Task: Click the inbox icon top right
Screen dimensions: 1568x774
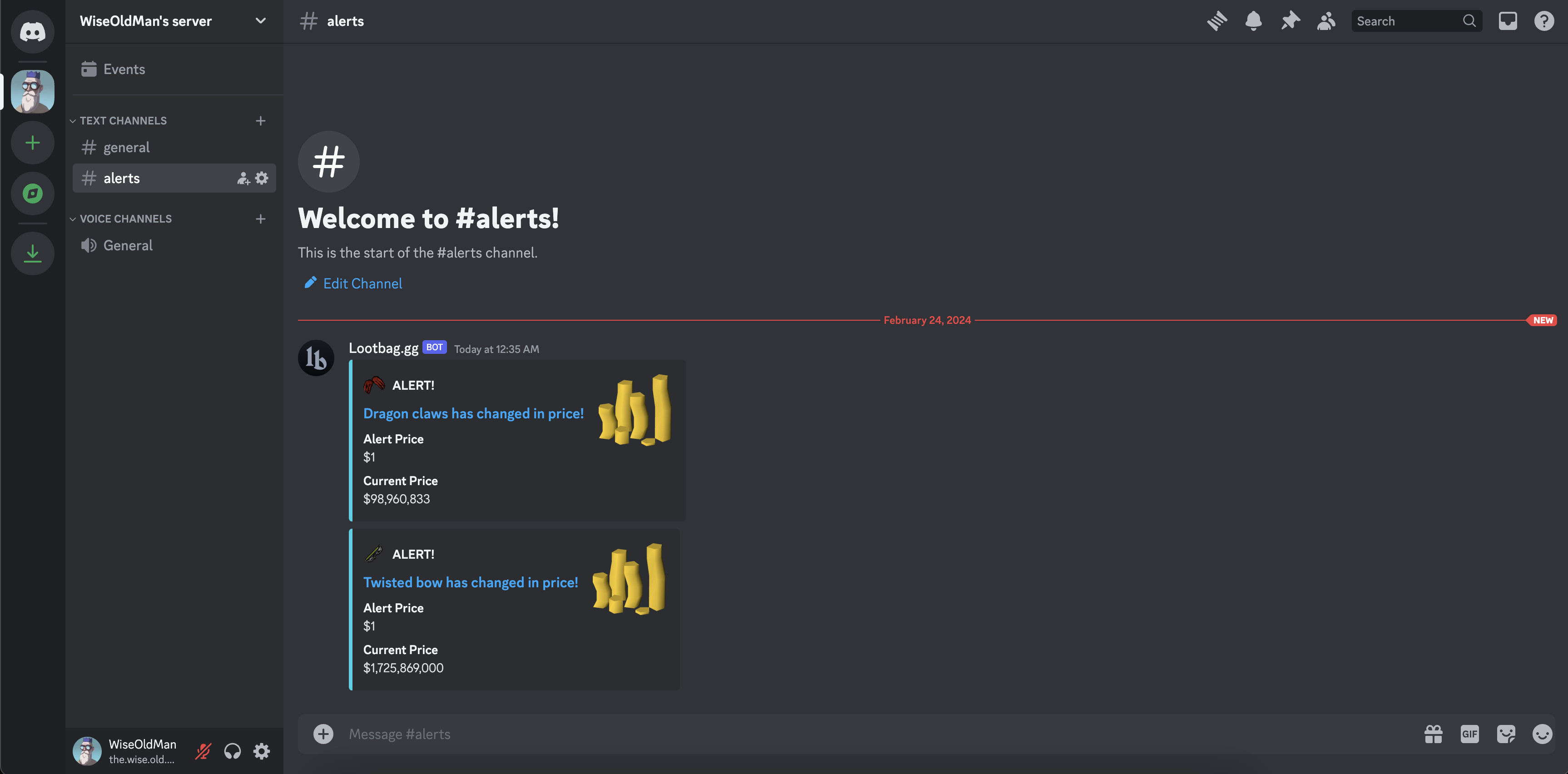Action: (x=1508, y=20)
